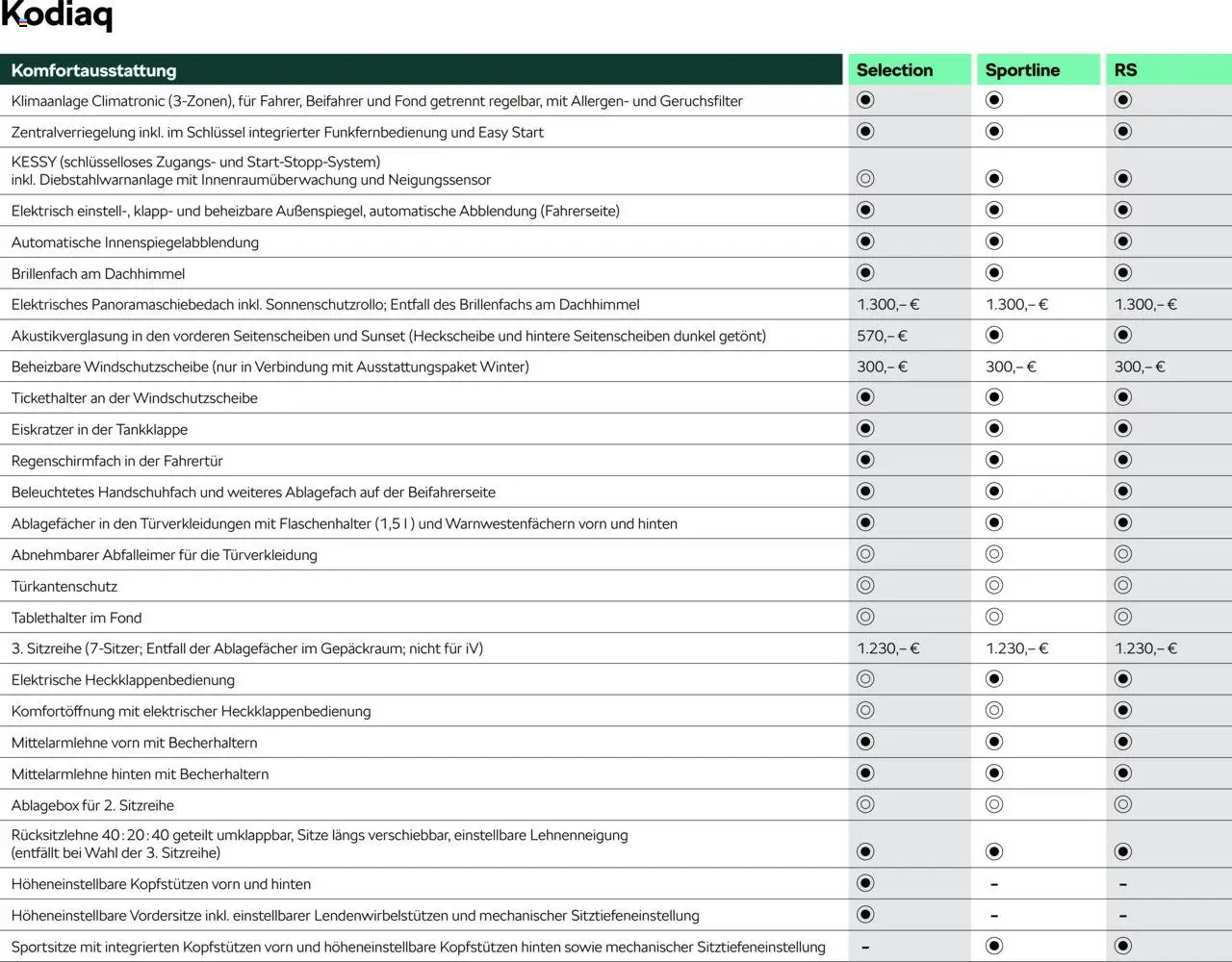Viewport: 1232px width, 962px height.
Task: Click Komfortöffnung standard dot under RS
Action: (1122, 711)
